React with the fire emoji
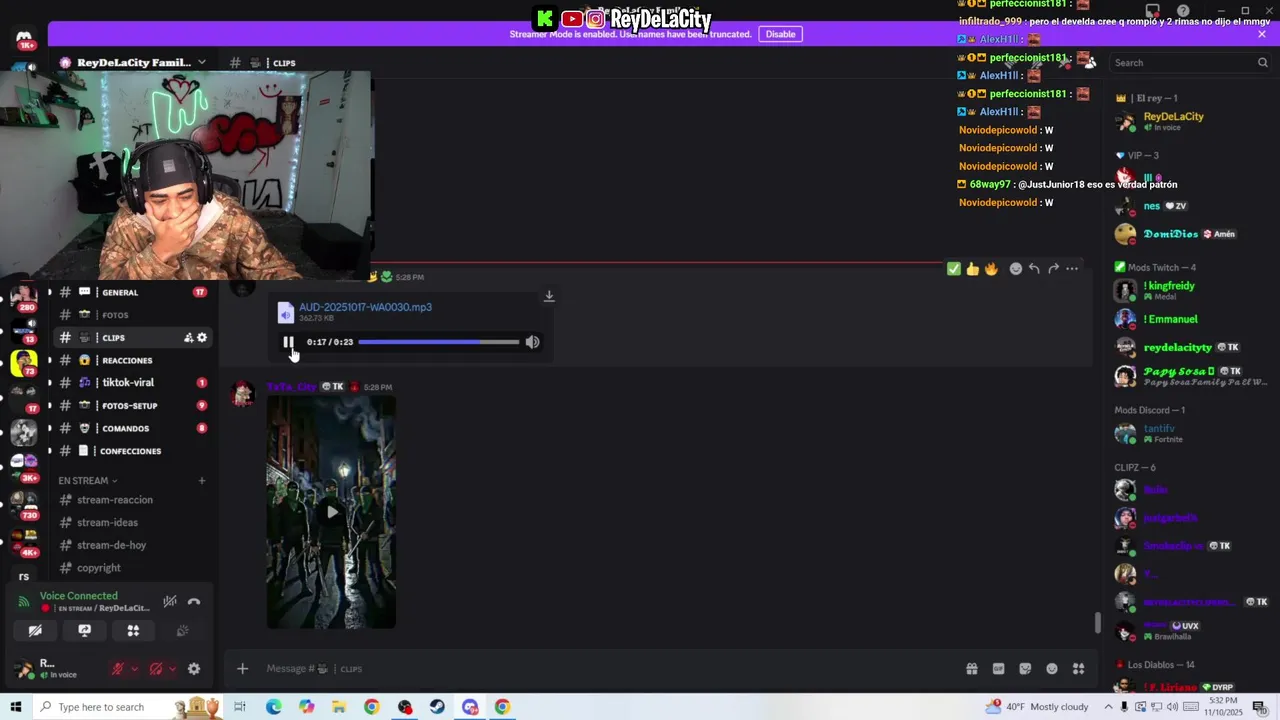 tap(991, 268)
